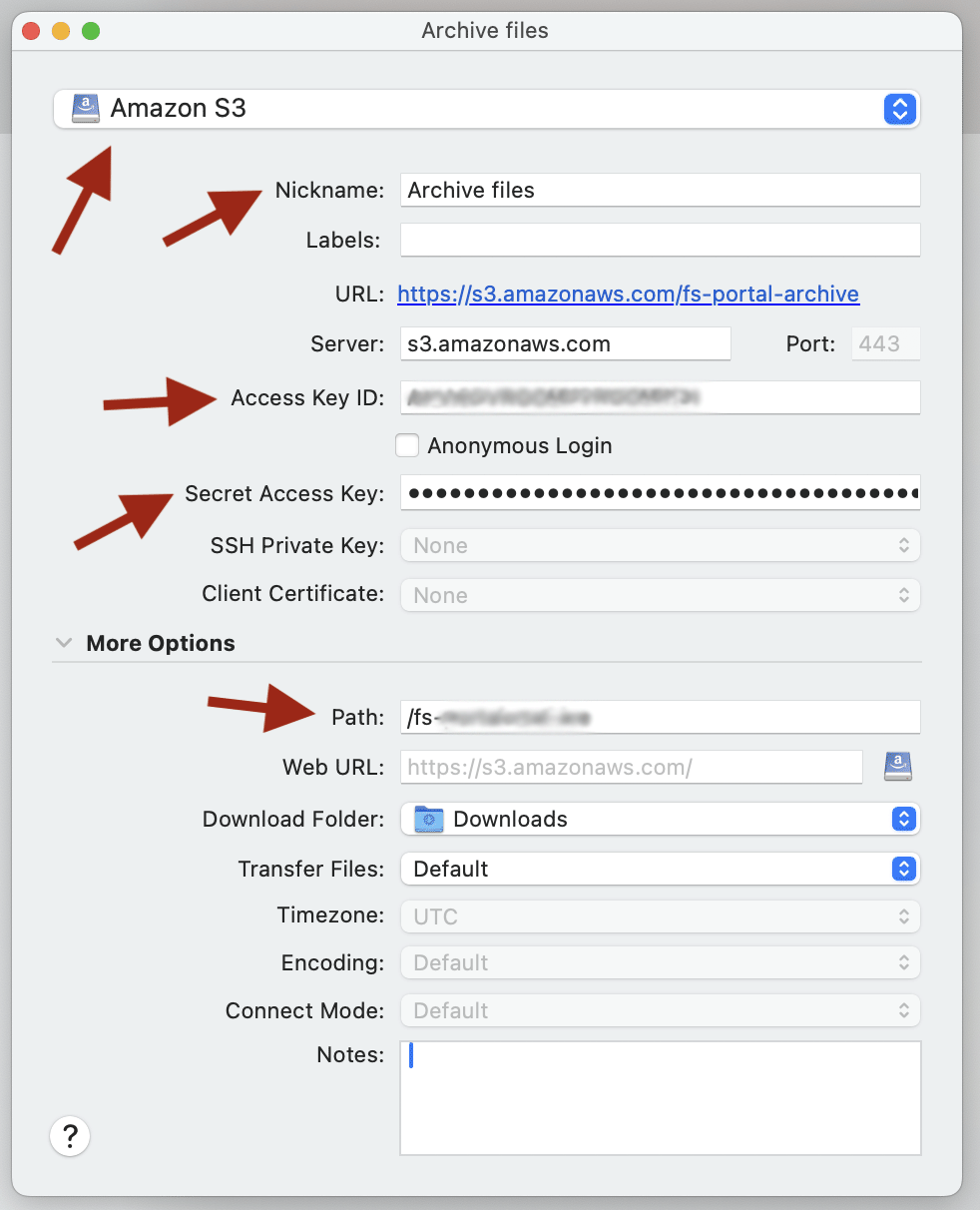Open help with the question mark button

point(70,1136)
